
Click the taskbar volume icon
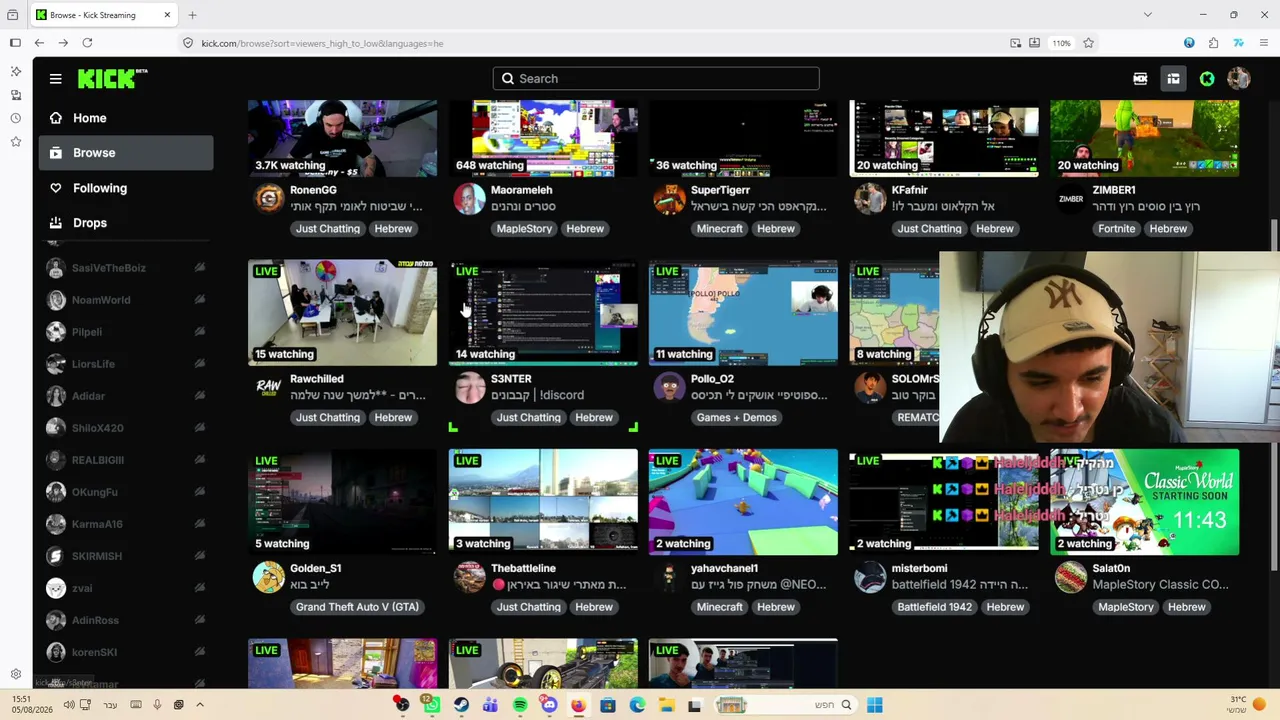click(x=69, y=705)
